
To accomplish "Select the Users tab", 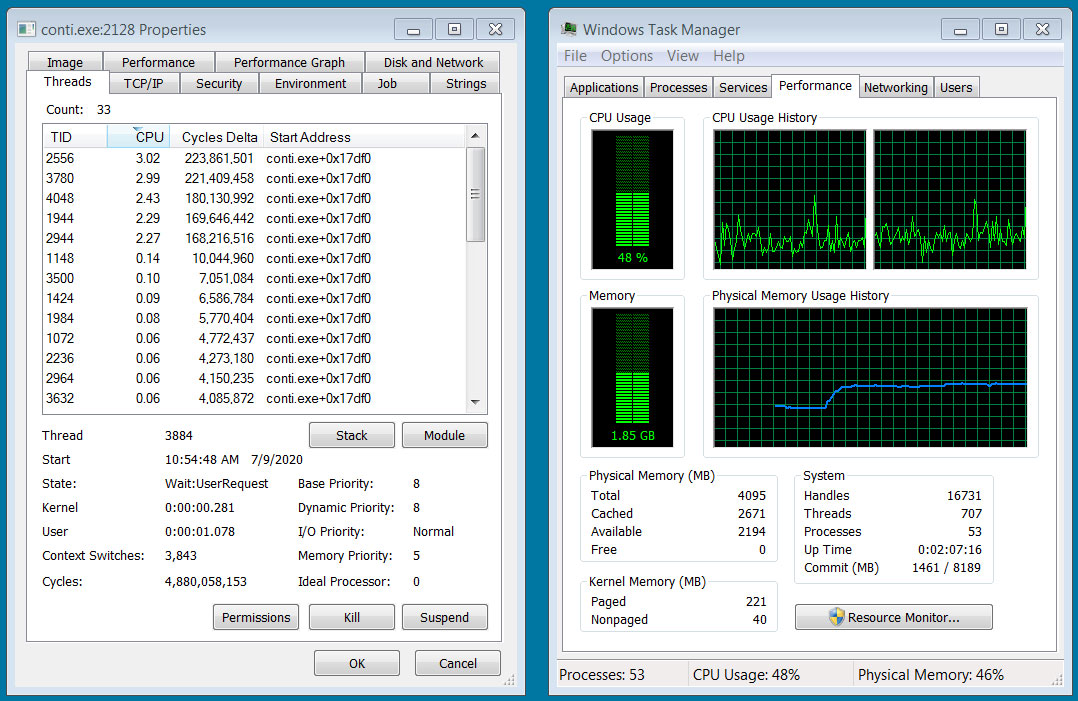I will tap(956, 87).
